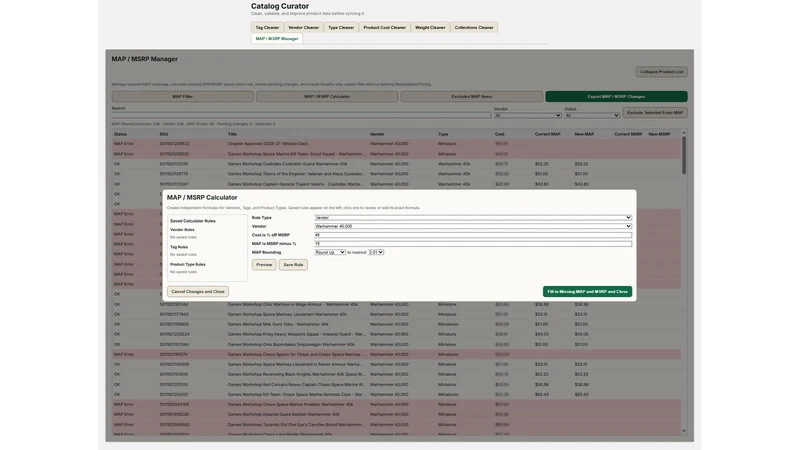The image size is (800, 450).
Task: Select the Chaos Spawn row
Action: pos(396,355)
